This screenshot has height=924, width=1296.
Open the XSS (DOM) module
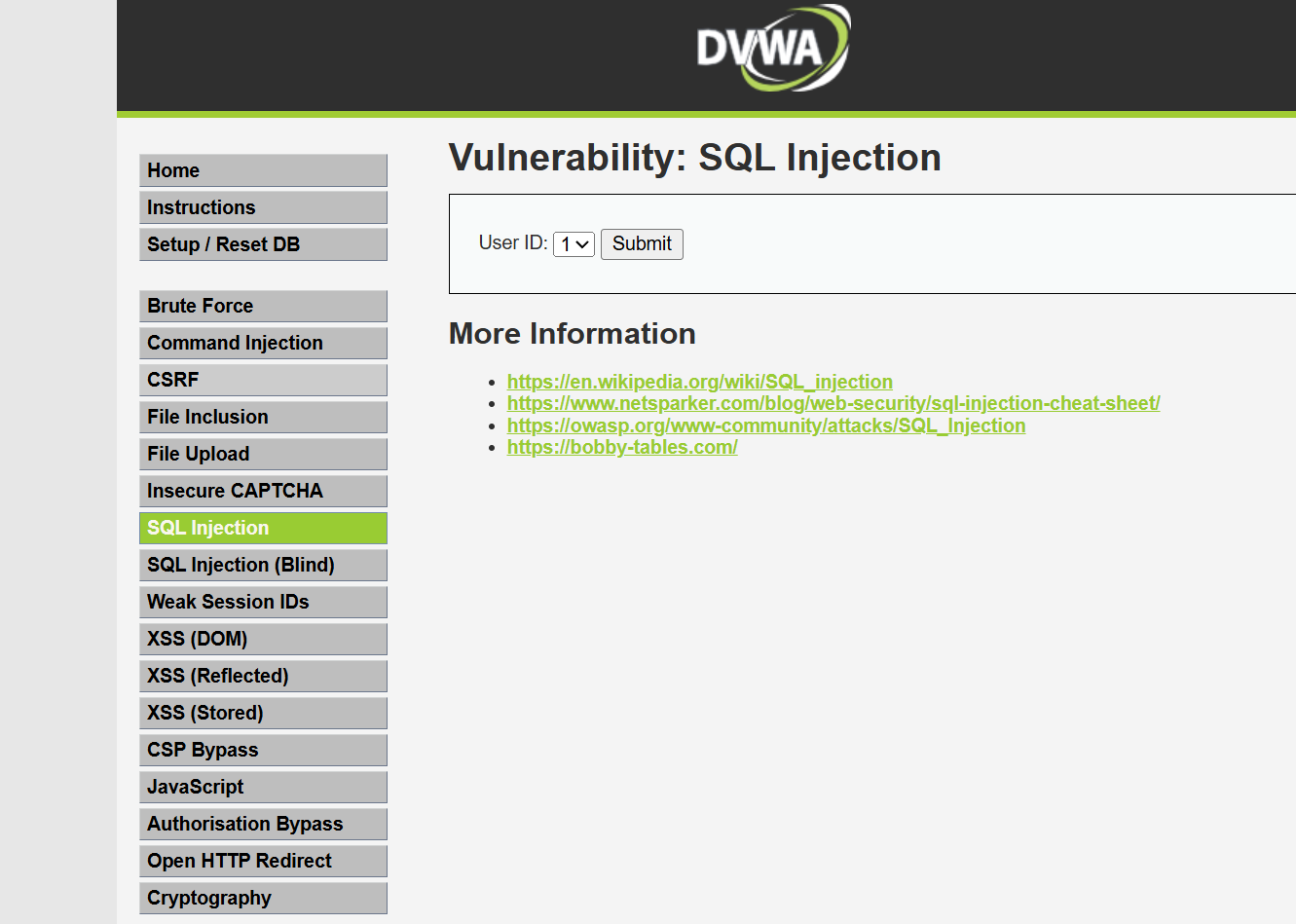point(263,639)
